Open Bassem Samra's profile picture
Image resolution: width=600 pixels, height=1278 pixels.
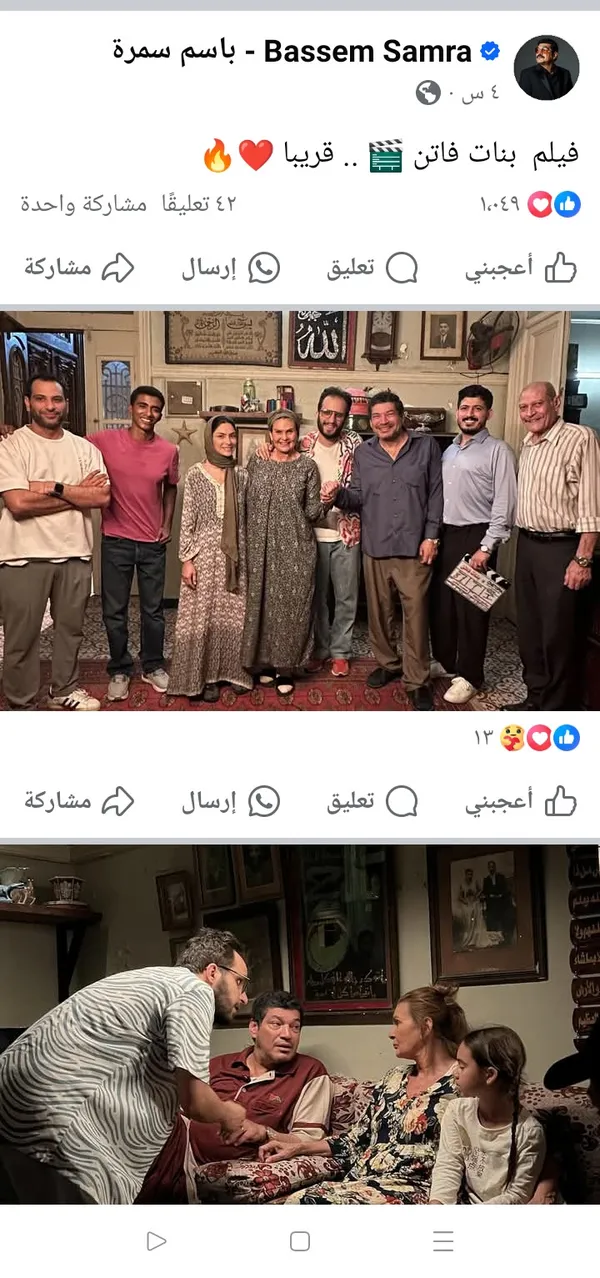(546, 68)
